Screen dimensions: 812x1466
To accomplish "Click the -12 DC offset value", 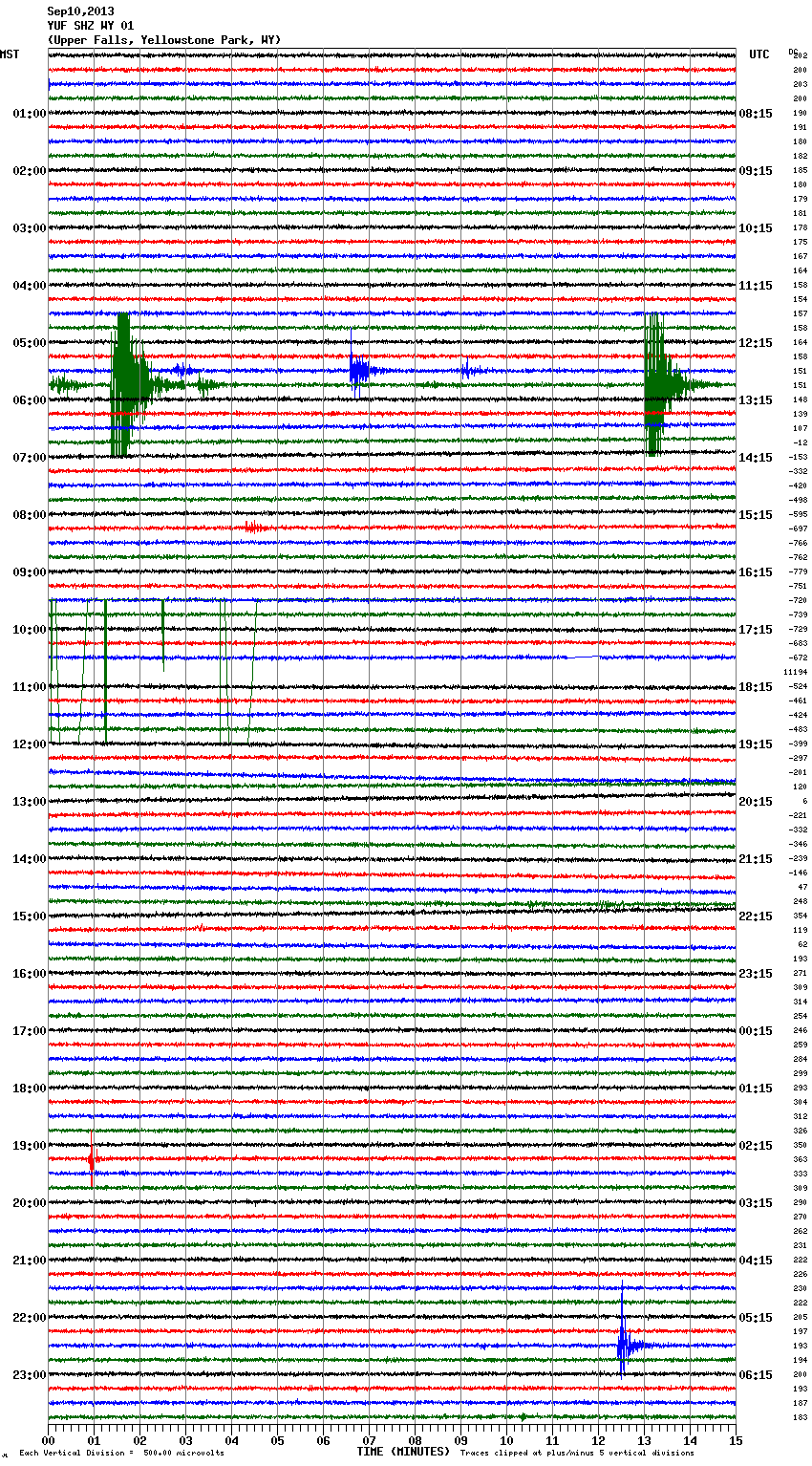I will coord(800,442).
